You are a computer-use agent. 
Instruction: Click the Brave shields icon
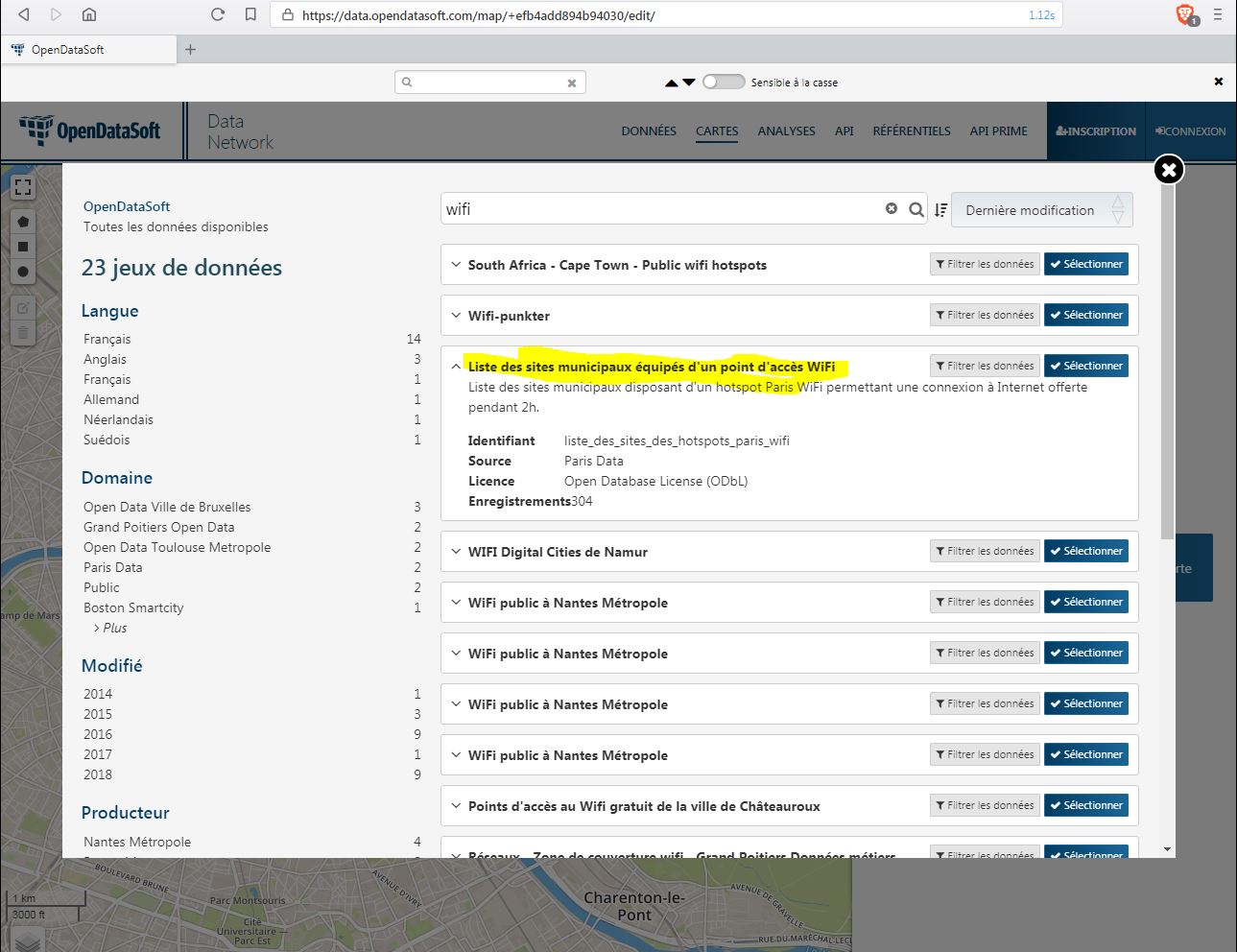[x=1185, y=14]
